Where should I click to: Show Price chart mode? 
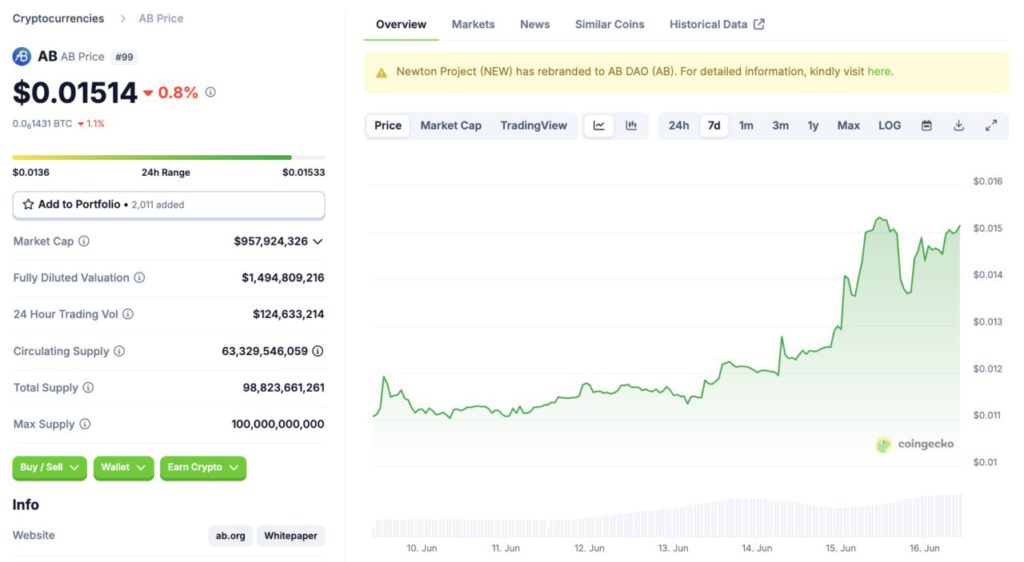coord(388,125)
